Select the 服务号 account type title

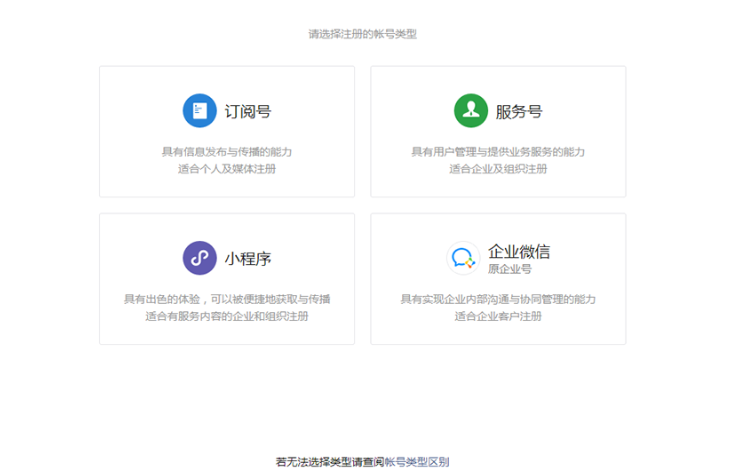(x=518, y=112)
